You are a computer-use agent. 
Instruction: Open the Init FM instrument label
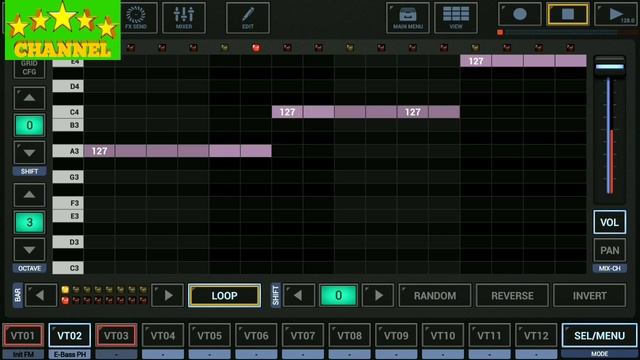pyautogui.click(x=23, y=354)
